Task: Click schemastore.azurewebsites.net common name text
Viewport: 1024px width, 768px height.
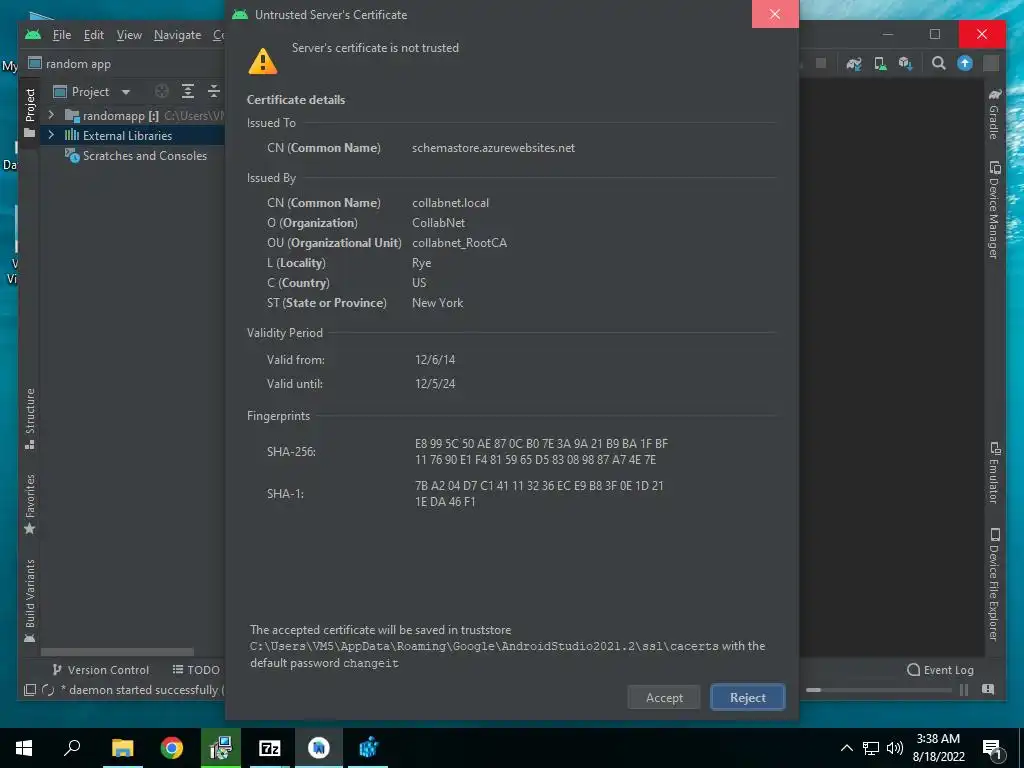Action: click(493, 148)
